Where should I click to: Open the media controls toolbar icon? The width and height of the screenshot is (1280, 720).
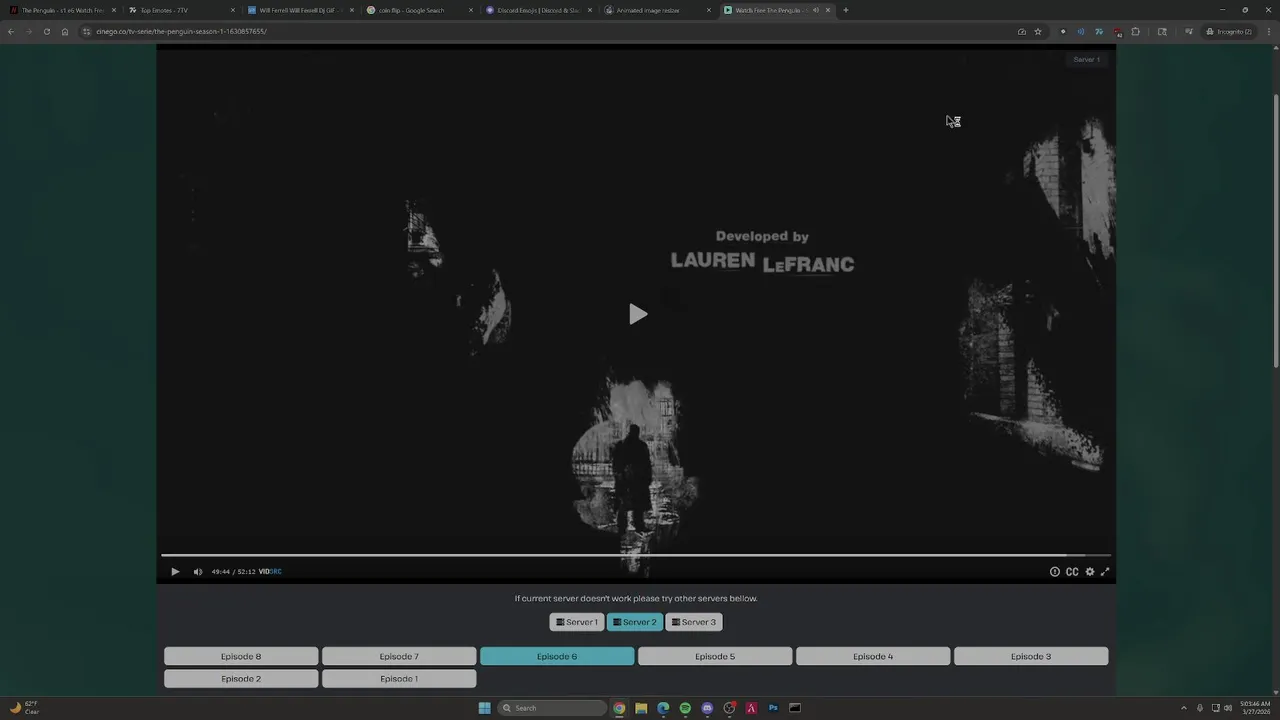pos(1188,31)
